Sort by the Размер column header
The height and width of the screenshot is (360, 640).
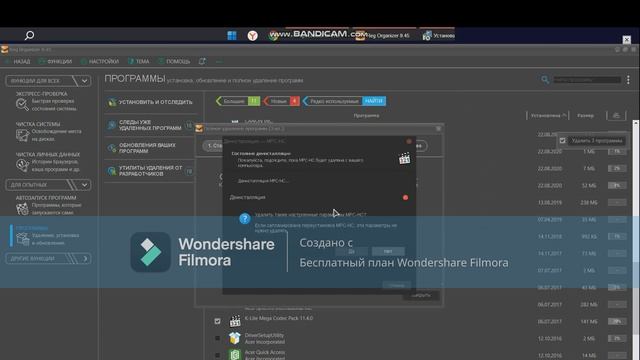(x=585, y=116)
